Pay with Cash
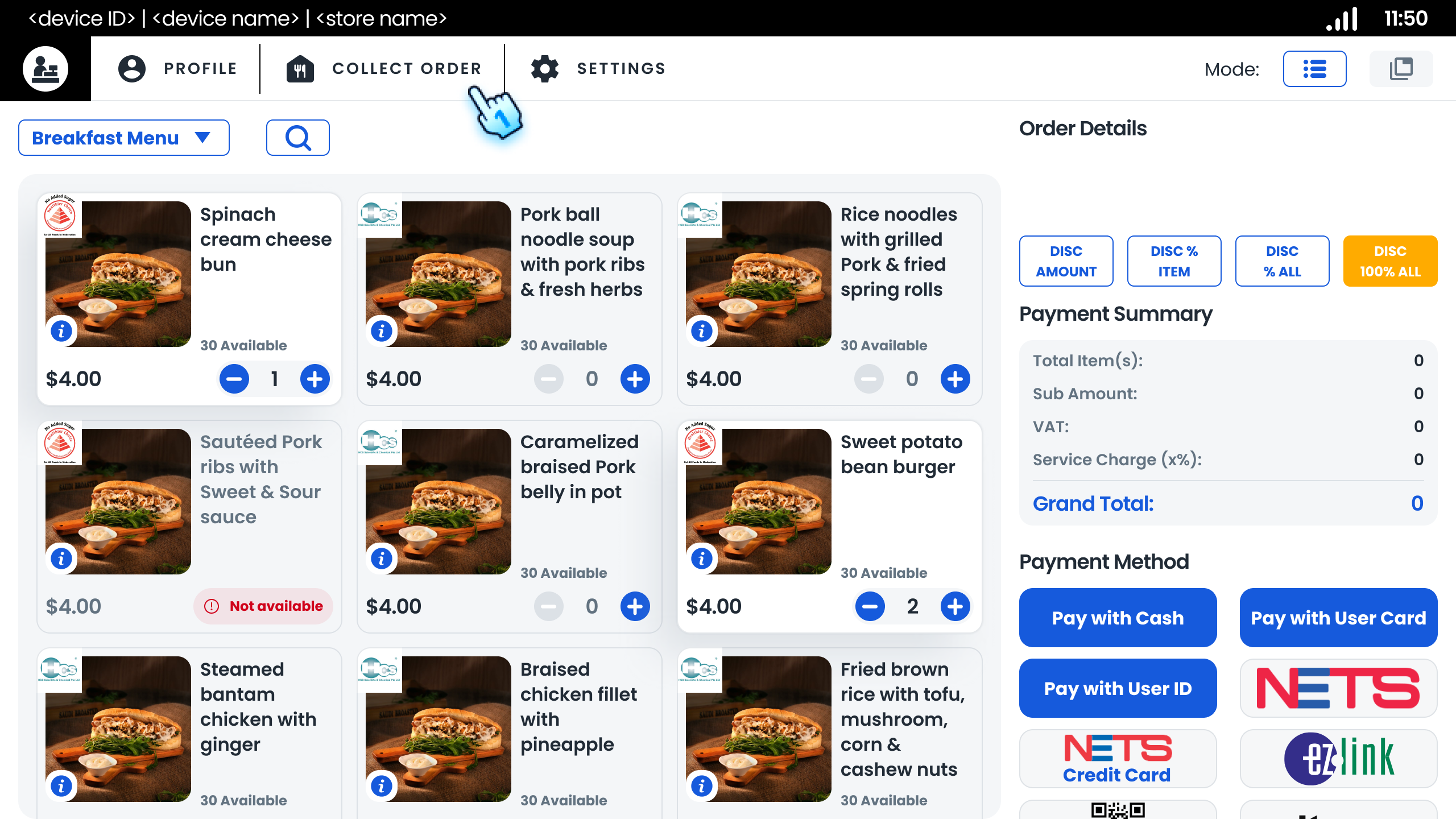This screenshot has height=819, width=1456. [x=1118, y=618]
